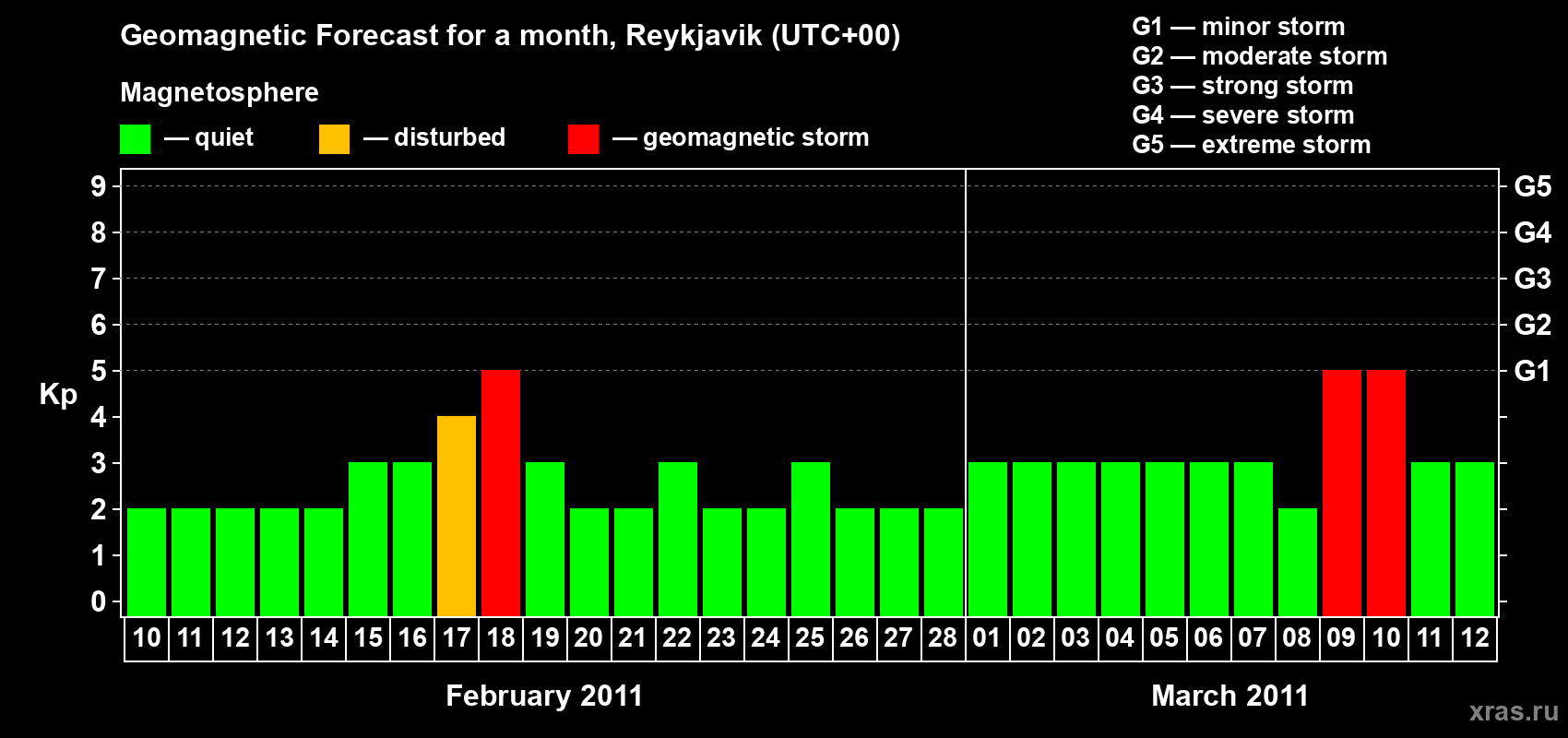This screenshot has width=1568, height=738.
Task: Click the 'Kp' axis label
Action: [x=58, y=395]
